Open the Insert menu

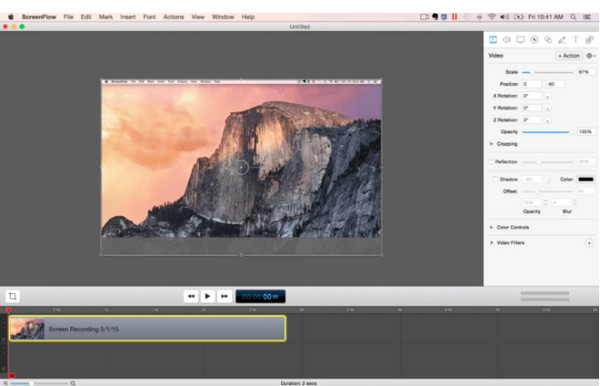[x=128, y=17]
